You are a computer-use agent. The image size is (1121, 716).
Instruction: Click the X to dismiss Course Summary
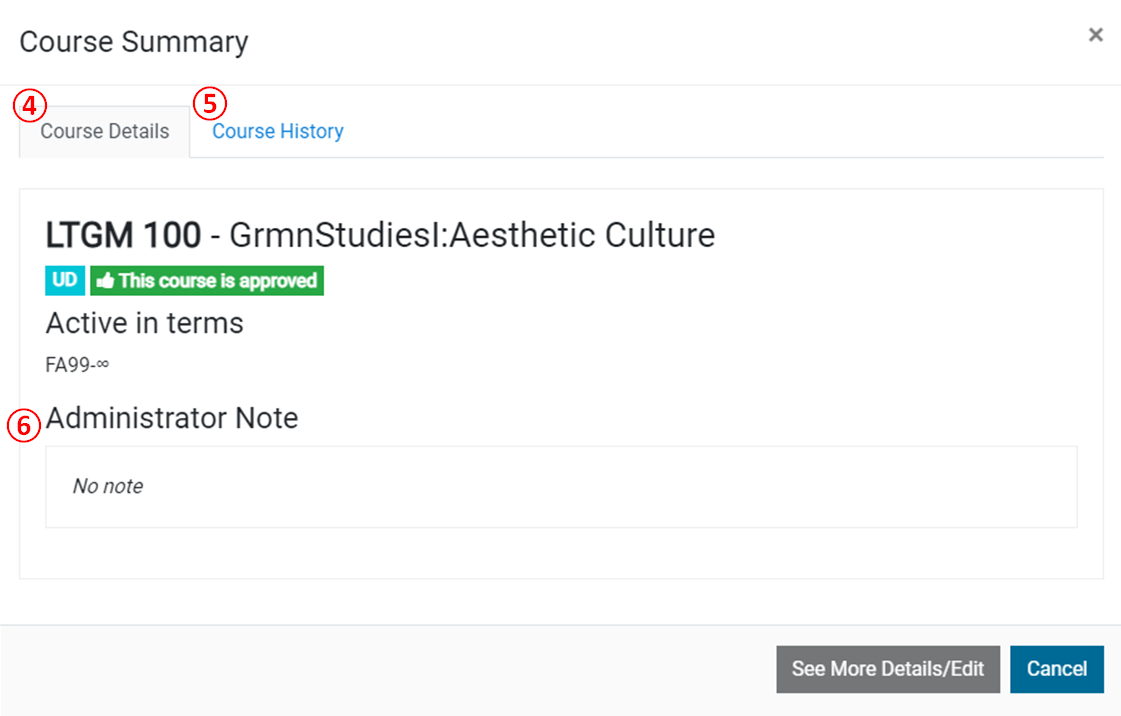[1095, 34]
